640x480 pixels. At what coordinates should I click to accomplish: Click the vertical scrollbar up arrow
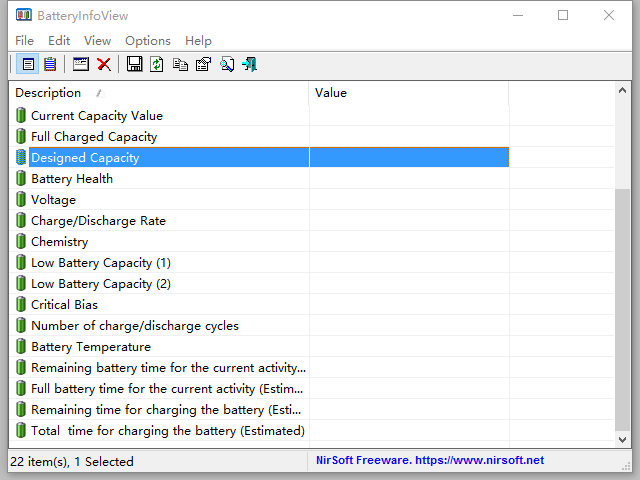(622, 91)
